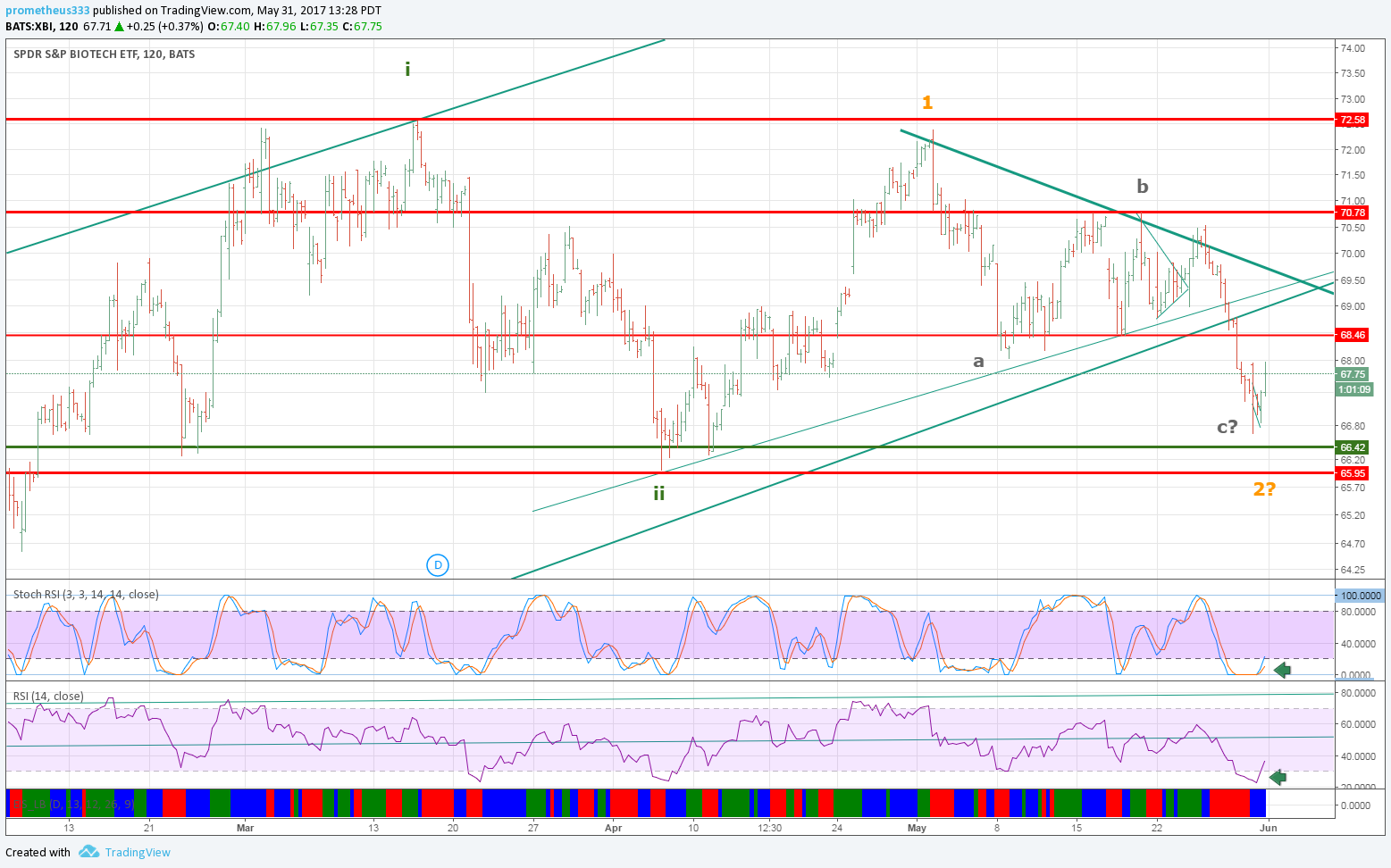Click the BATS:XBI, 120 symbol header
Screen dimensions: 1391x868
41,27
